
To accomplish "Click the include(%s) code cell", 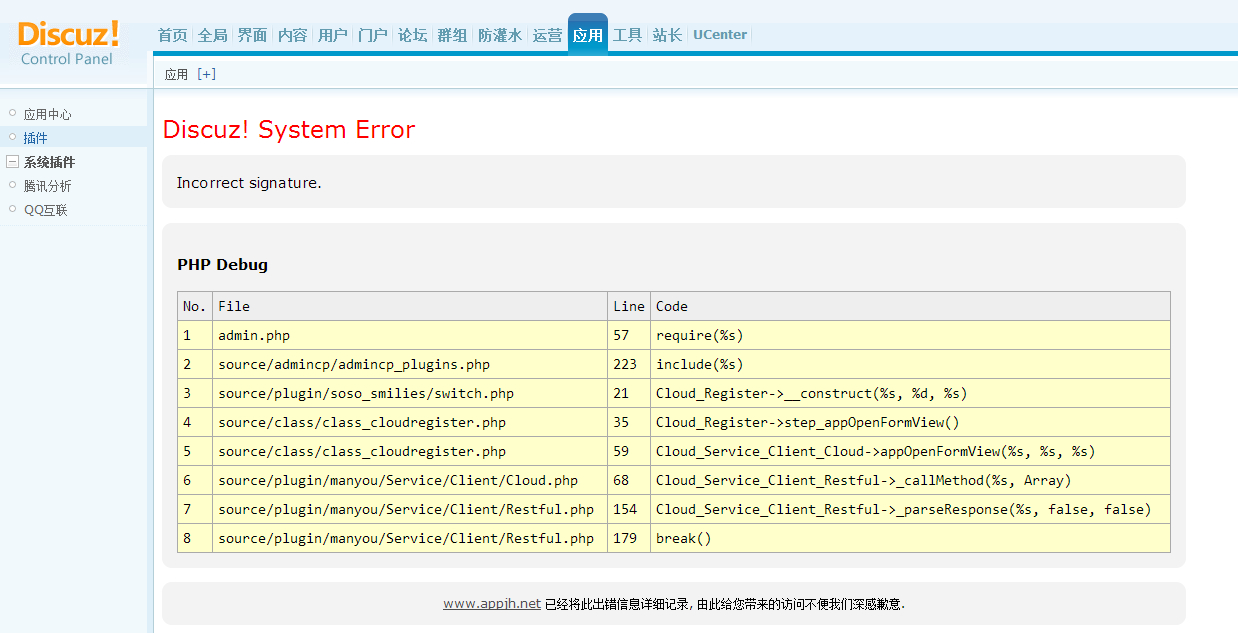I will pos(910,365).
